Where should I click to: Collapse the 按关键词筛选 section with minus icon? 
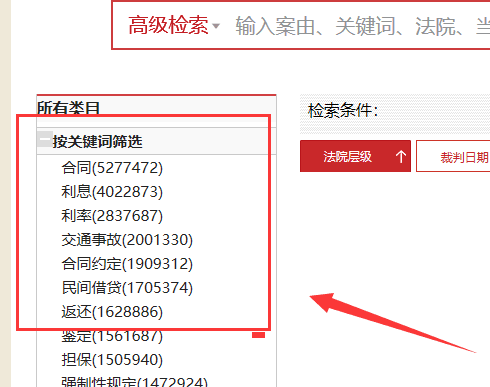point(44,139)
